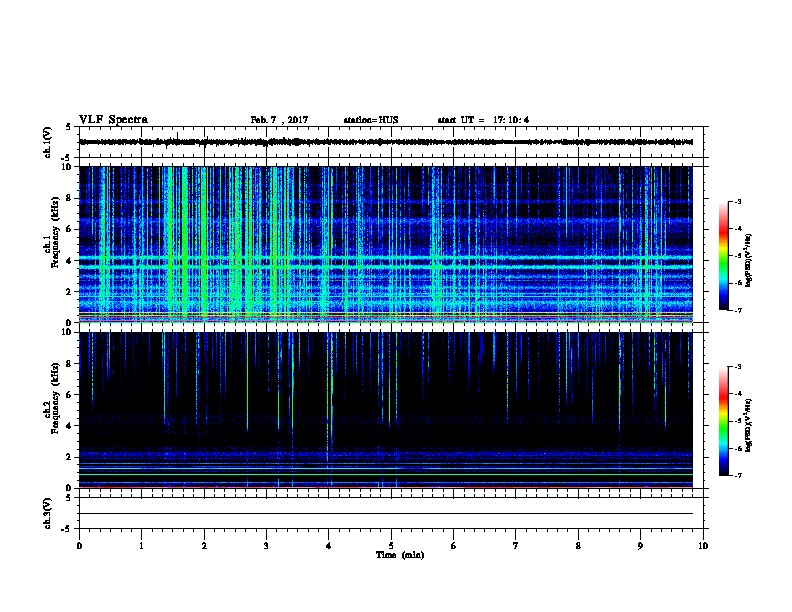Image resolution: width=792 pixels, height=612 pixels.
Task: Click time axis tick label "10"
Action: point(703,546)
